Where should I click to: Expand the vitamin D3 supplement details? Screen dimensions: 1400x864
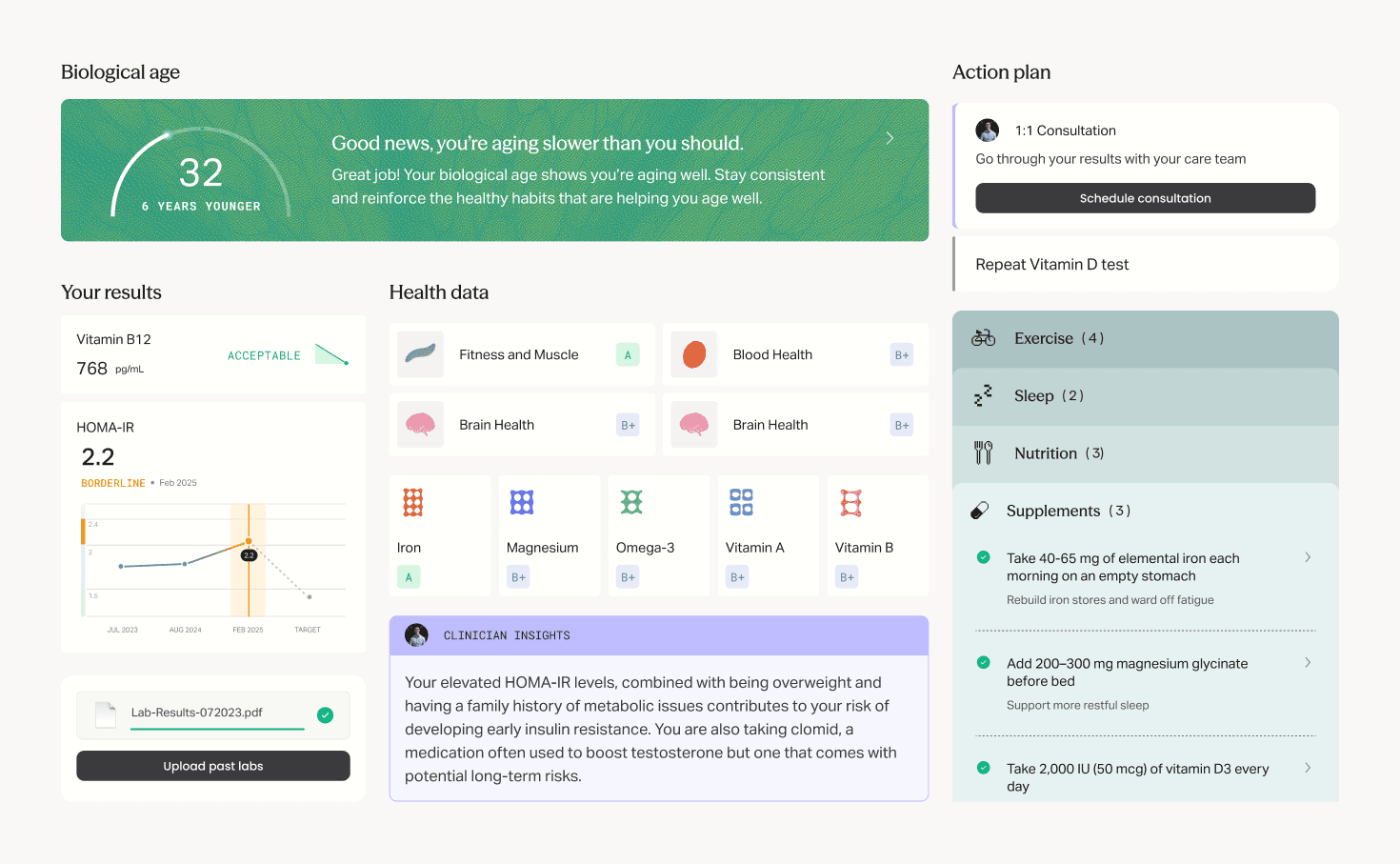[1308, 768]
